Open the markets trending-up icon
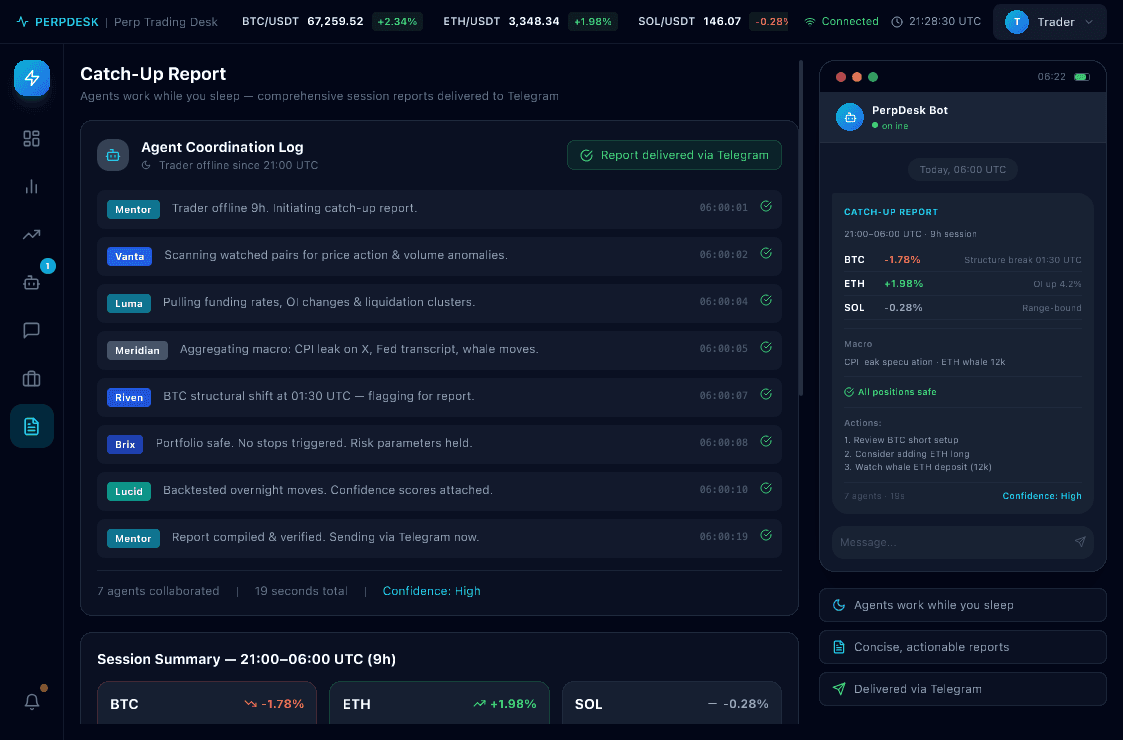Image resolution: width=1123 pixels, height=740 pixels. tap(31, 234)
